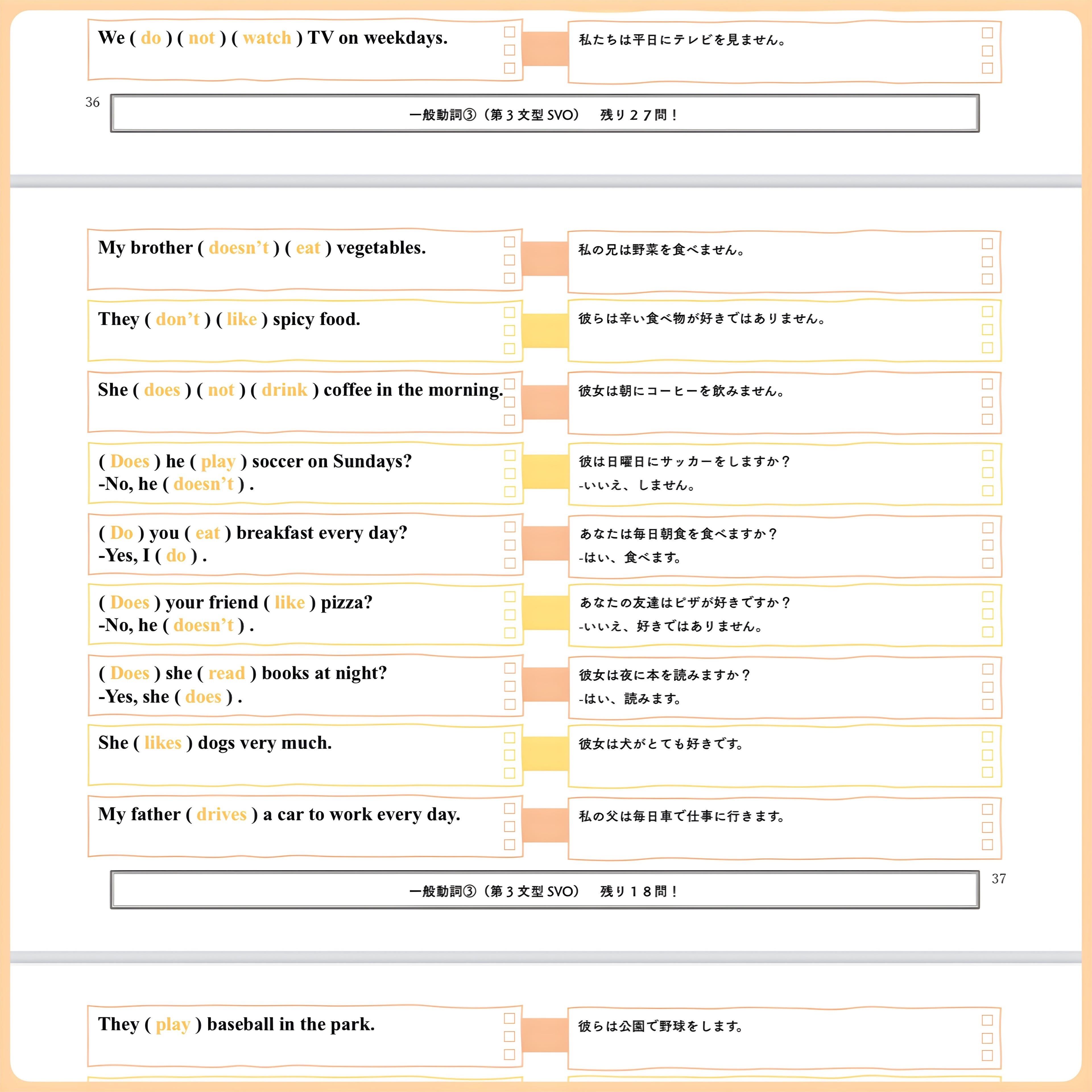This screenshot has height=1092, width=1092.
Task: Click page number 36
Action: pyautogui.click(x=92, y=102)
